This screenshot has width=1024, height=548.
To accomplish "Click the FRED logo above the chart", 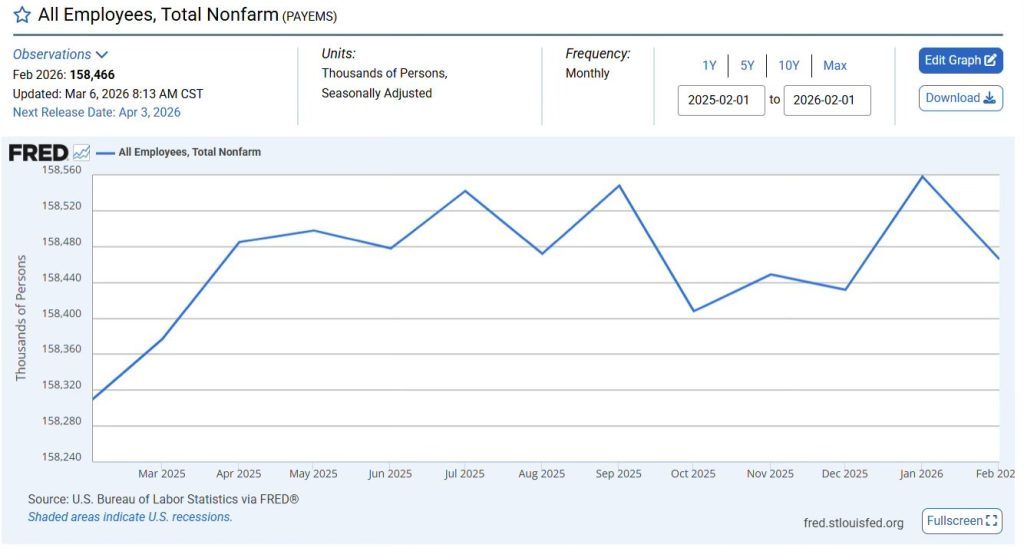I will click(x=38, y=153).
